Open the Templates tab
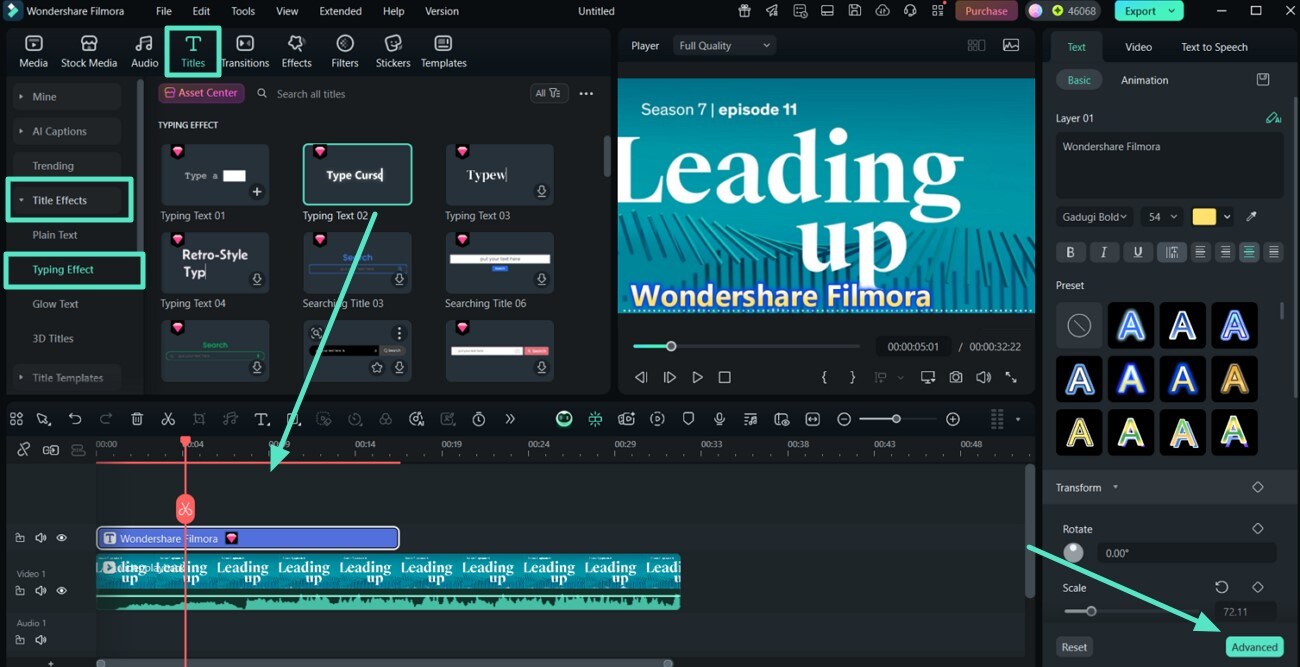The image size is (1300, 667). [443, 51]
